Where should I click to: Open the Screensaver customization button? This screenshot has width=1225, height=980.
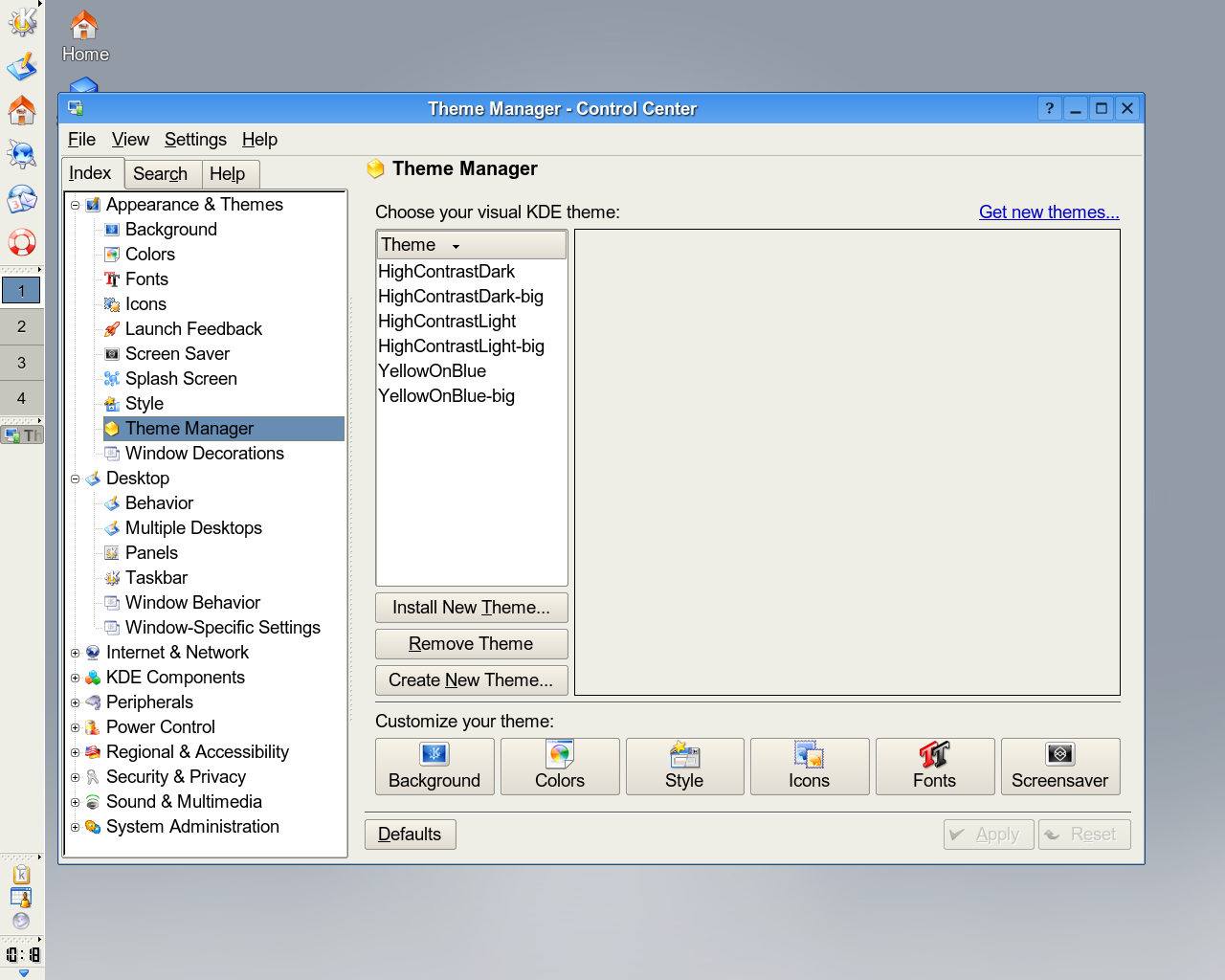(x=1060, y=767)
